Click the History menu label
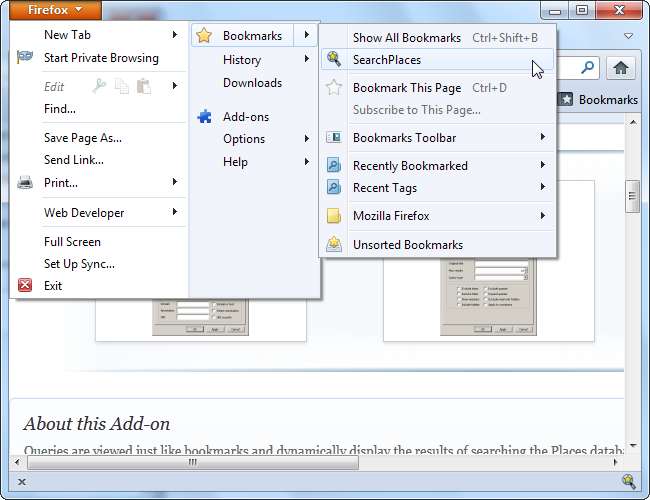The image size is (650, 500). pos(242,60)
